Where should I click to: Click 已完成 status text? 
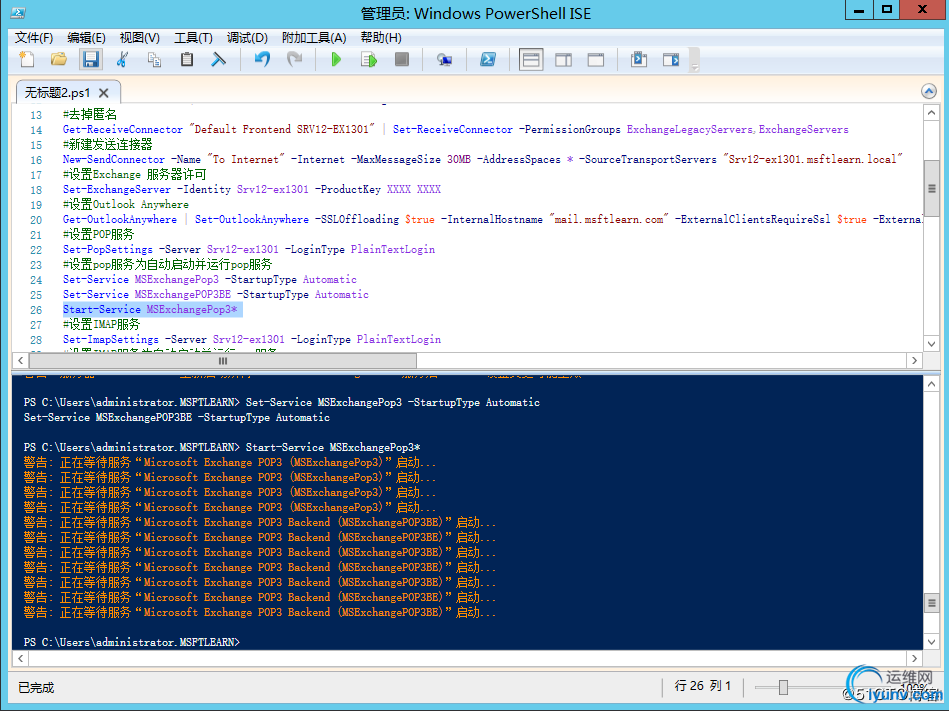tap(36, 687)
